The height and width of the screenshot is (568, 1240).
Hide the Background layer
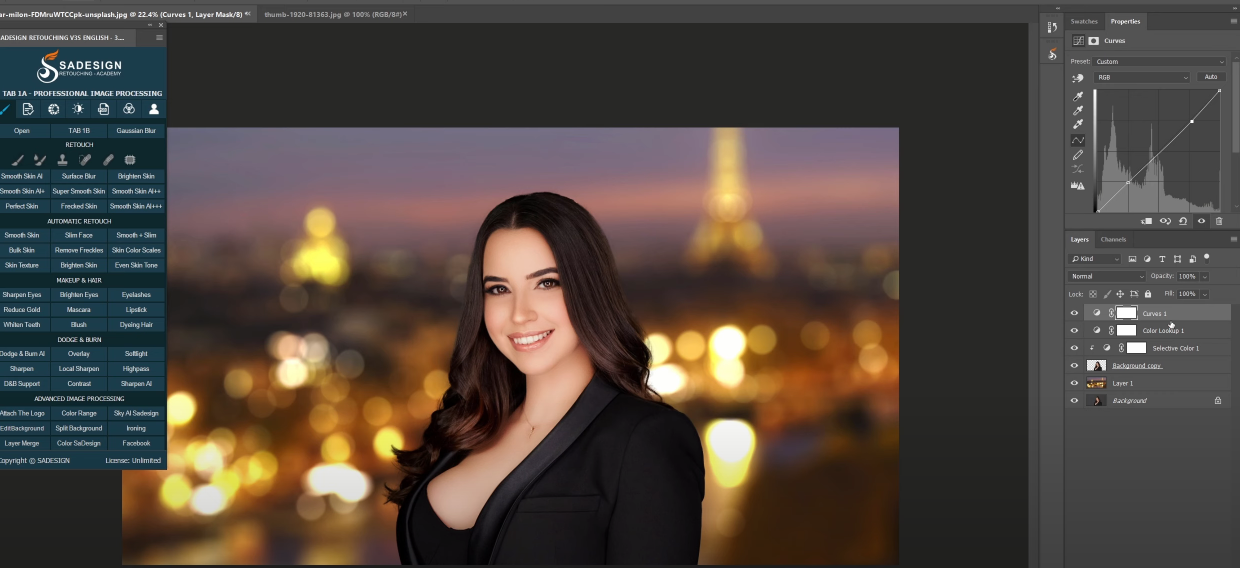click(1074, 400)
